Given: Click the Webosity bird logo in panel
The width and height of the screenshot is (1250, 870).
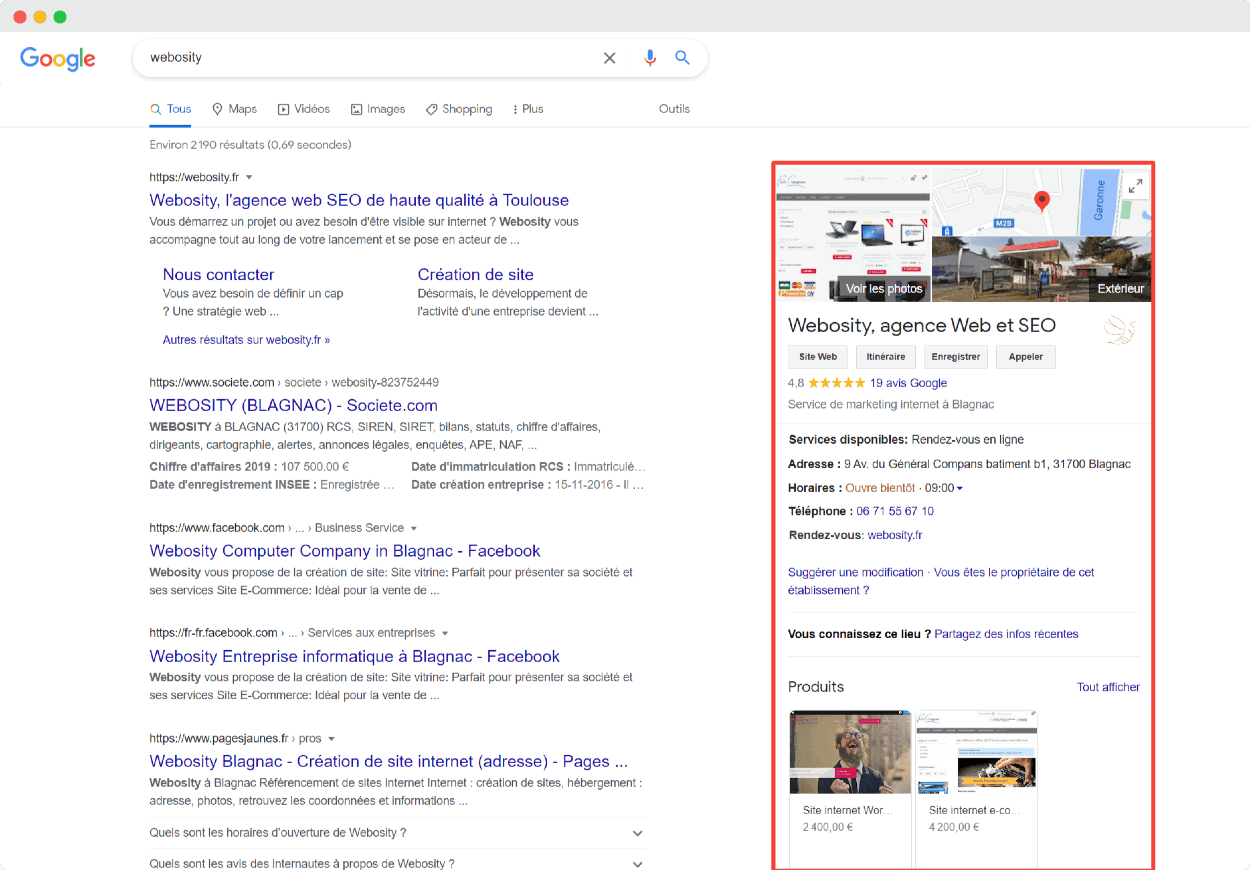Looking at the screenshot, I should pyautogui.click(x=1120, y=330).
